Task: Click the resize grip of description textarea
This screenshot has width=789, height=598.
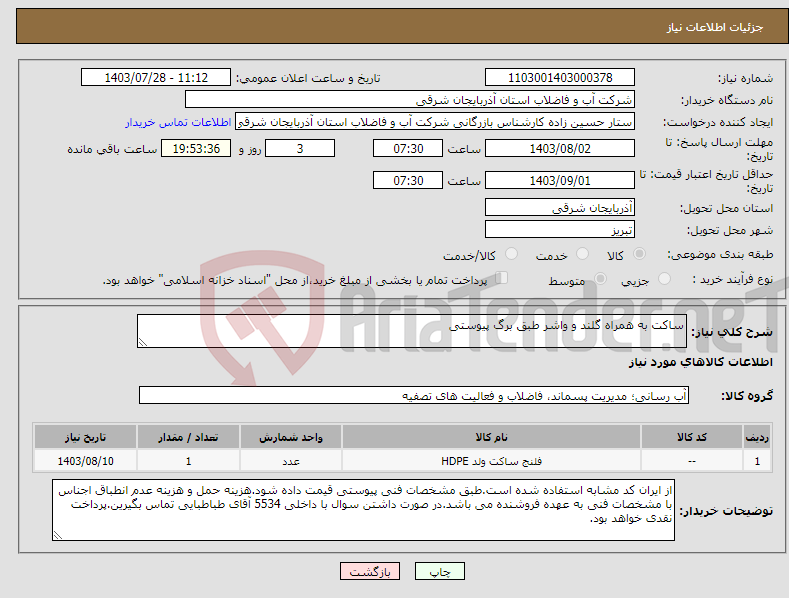Action: [x=142, y=342]
